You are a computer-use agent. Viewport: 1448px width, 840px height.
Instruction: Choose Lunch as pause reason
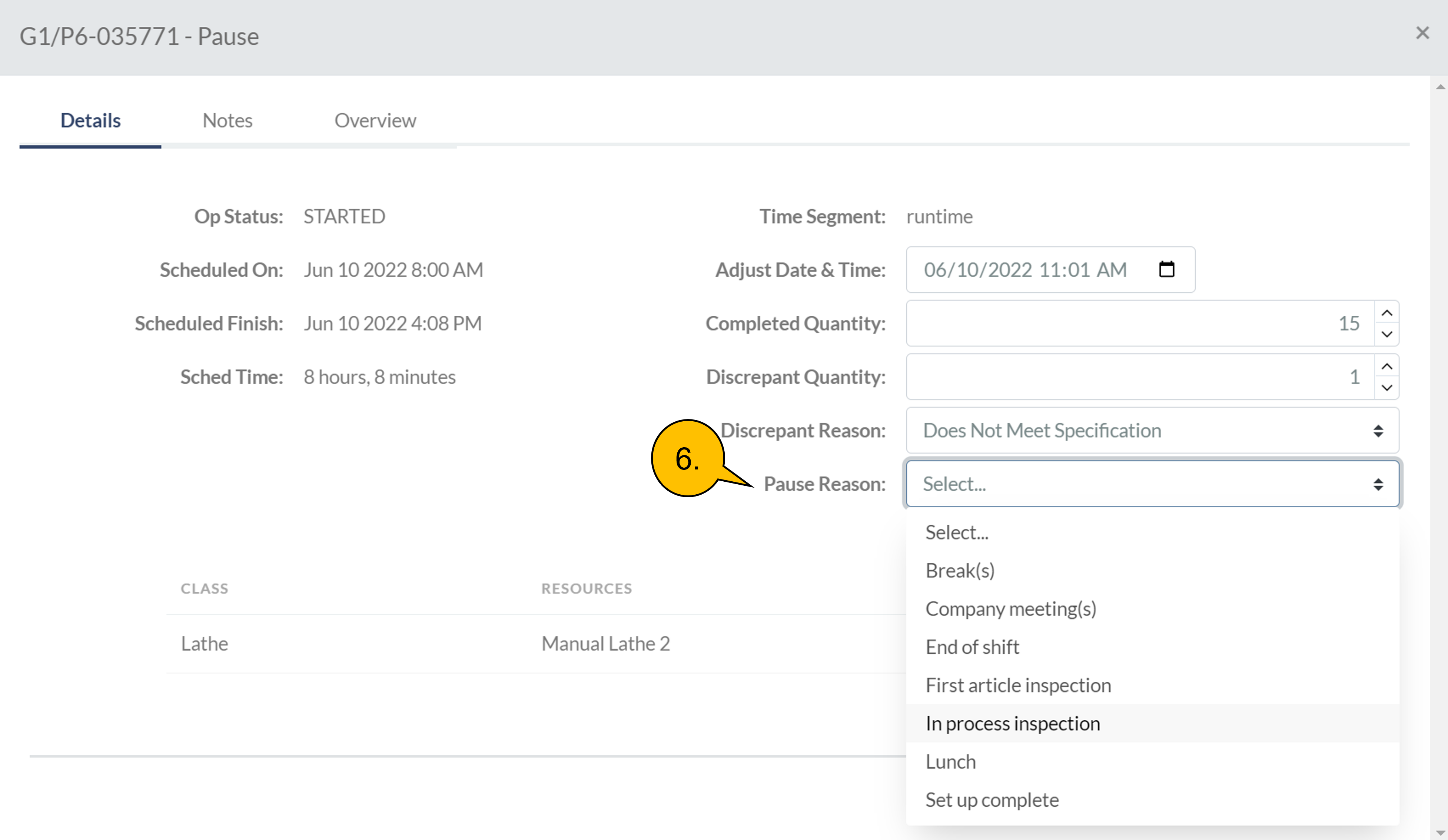(x=950, y=762)
